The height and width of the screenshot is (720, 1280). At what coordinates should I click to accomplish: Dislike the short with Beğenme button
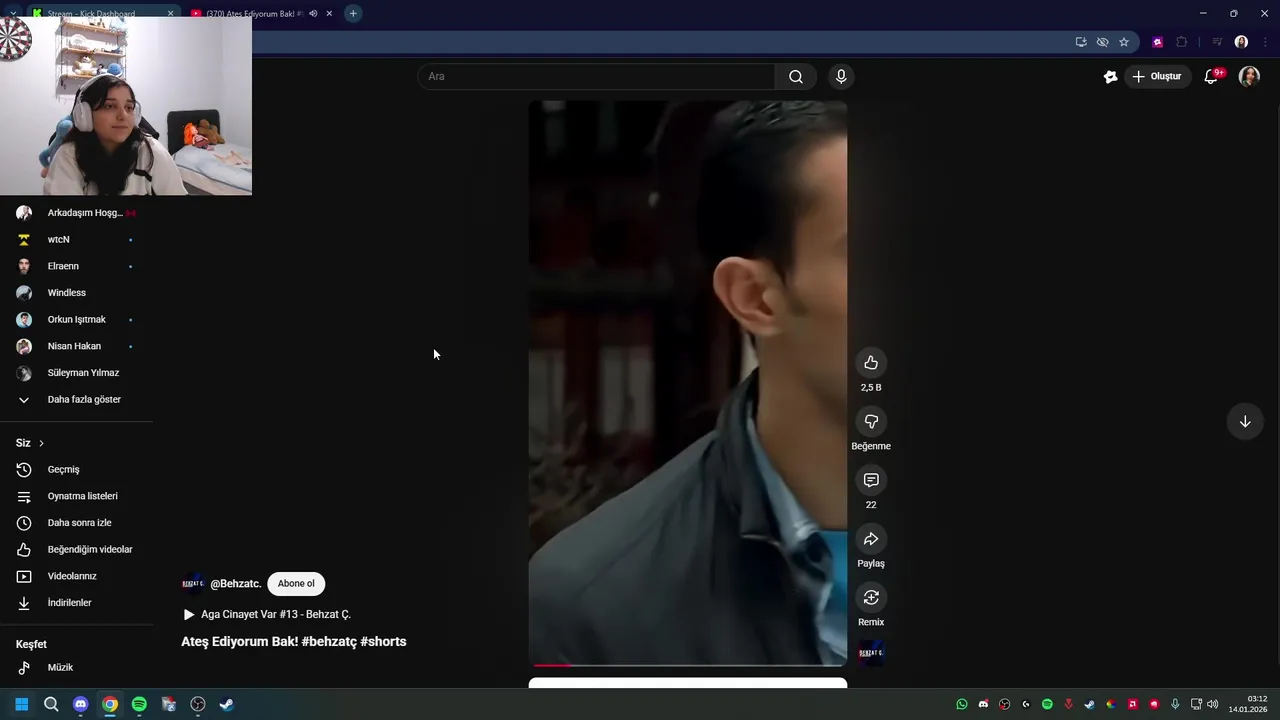point(871,422)
